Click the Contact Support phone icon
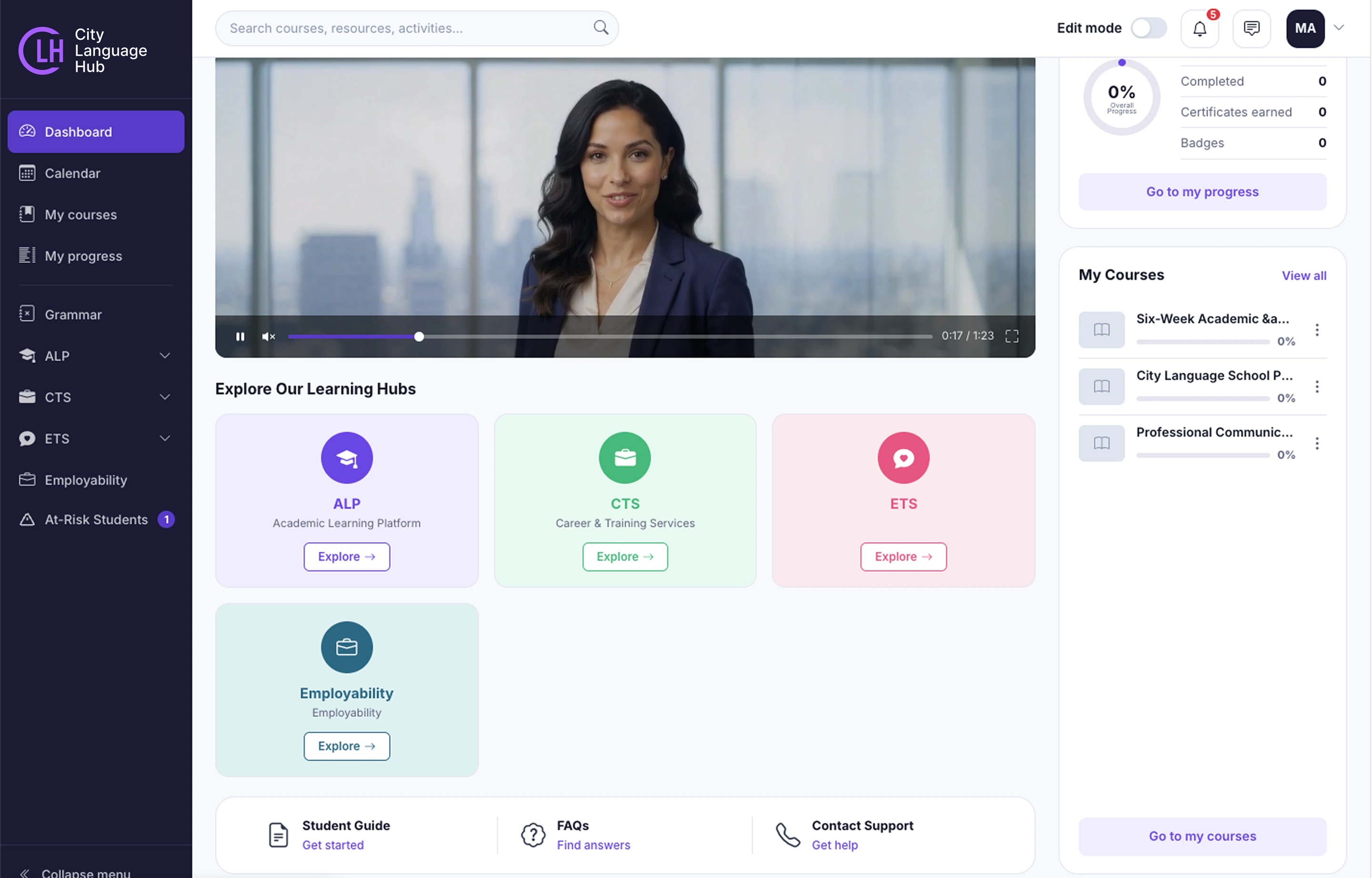Image resolution: width=1372 pixels, height=878 pixels. (788, 835)
